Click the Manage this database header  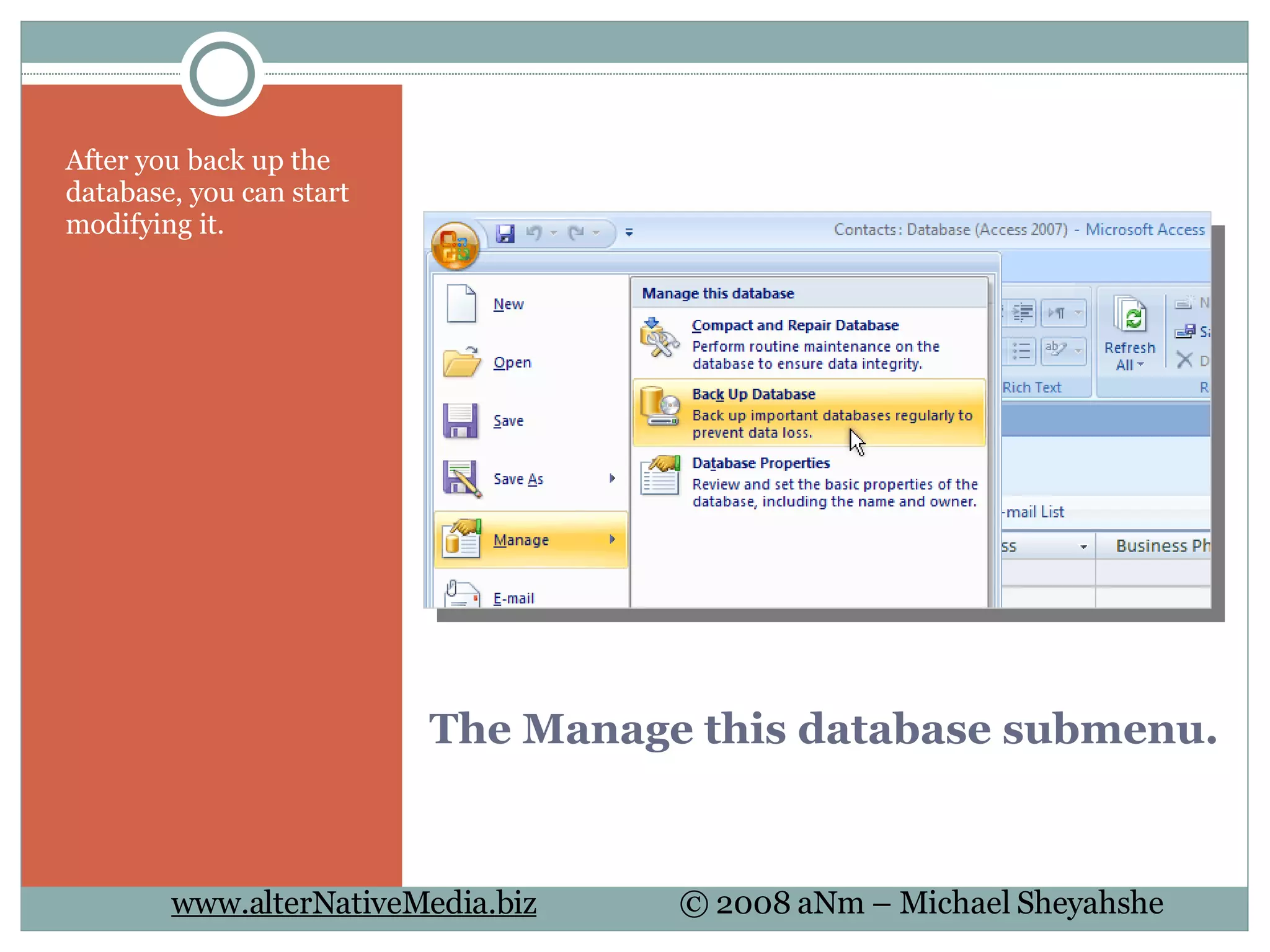pyautogui.click(x=718, y=293)
